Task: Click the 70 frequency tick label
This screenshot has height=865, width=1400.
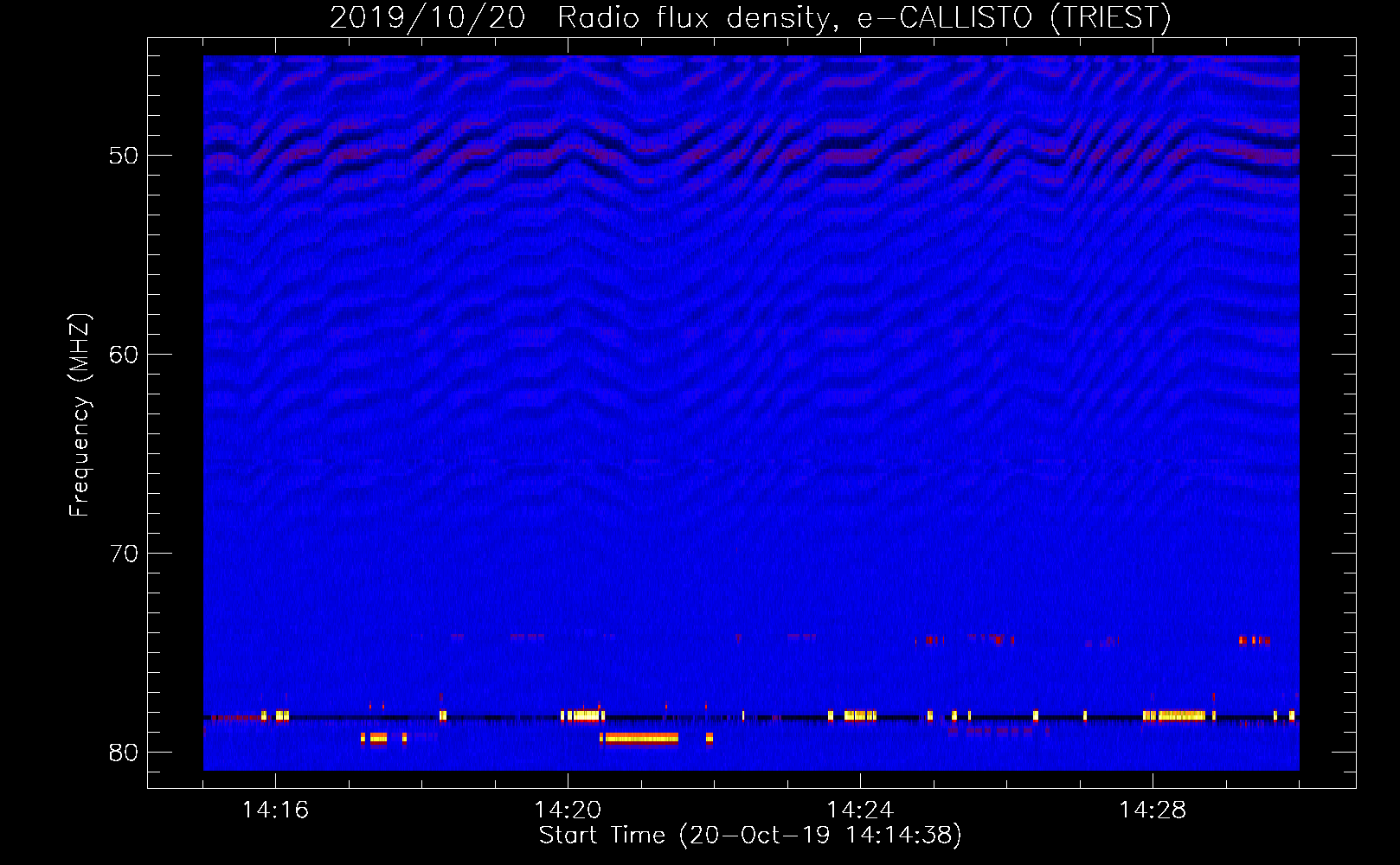Action: 124,554
